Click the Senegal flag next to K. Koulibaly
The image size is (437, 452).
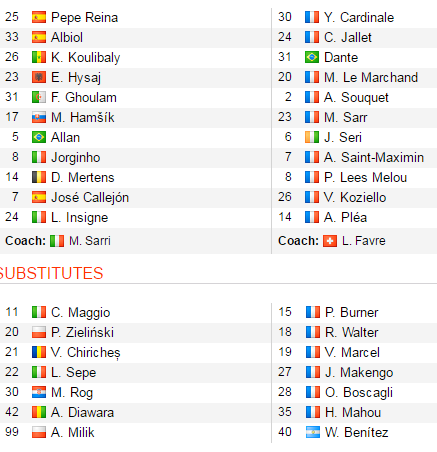(x=39, y=57)
